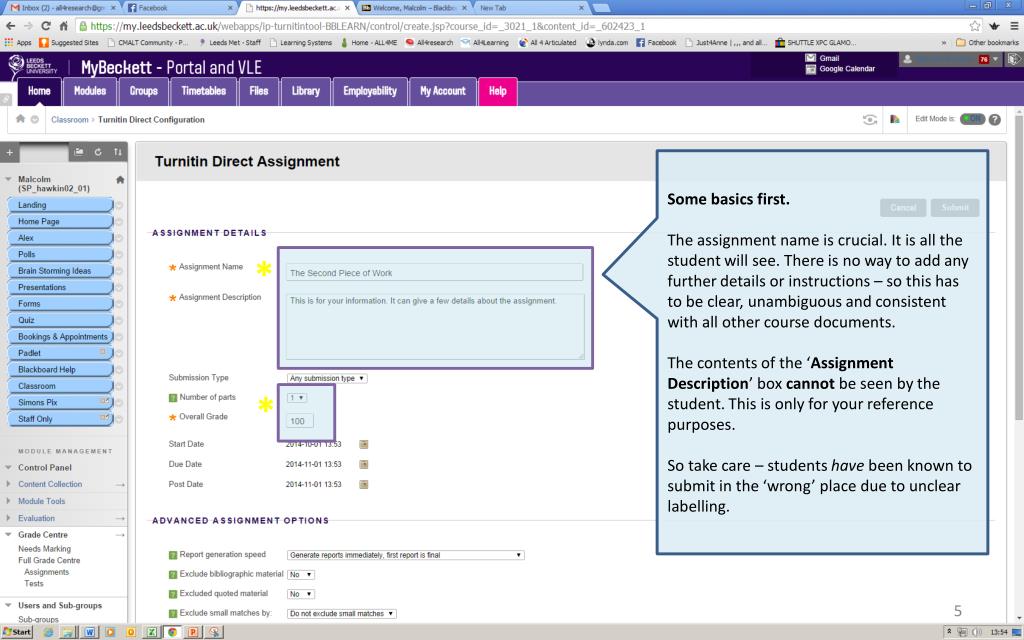Image resolution: width=1024 pixels, height=640 pixels.
Task: Click the Overall Grade field showing 100
Action: (x=299, y=421)
